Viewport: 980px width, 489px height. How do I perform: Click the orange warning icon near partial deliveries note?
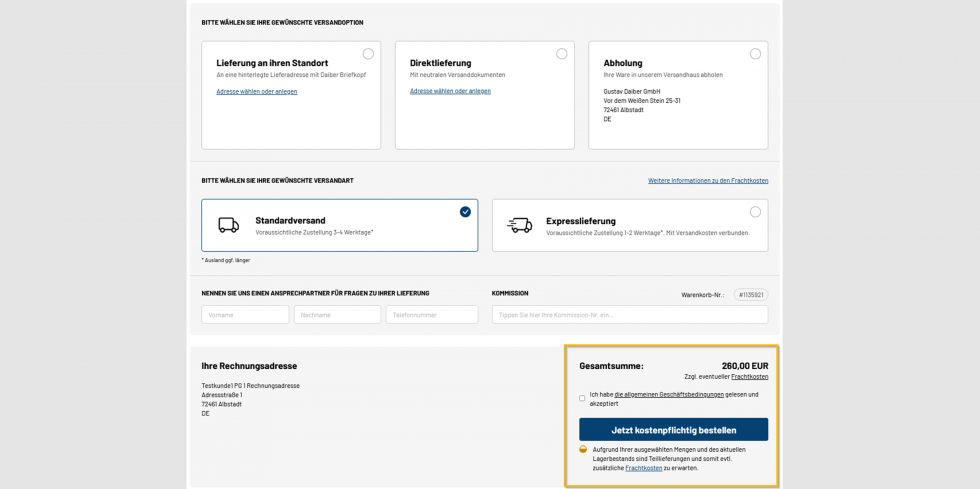tap(583, 450)
